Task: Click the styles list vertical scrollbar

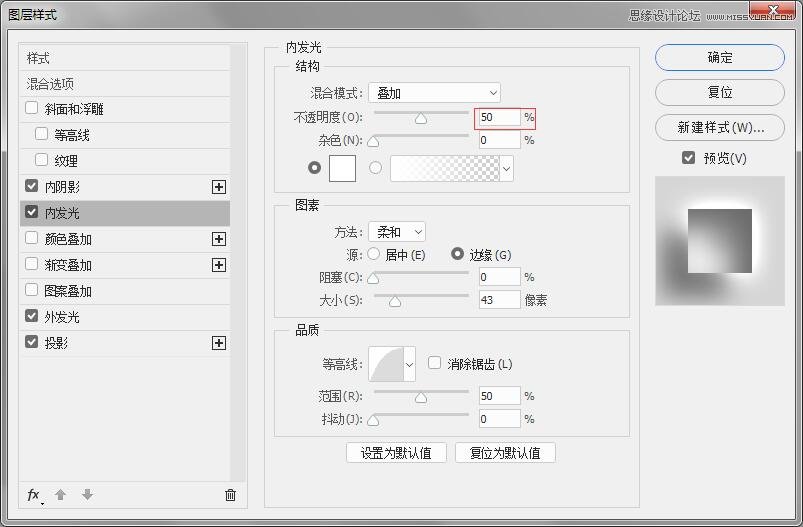Action: pyautogui.click(x=238, y=262)
